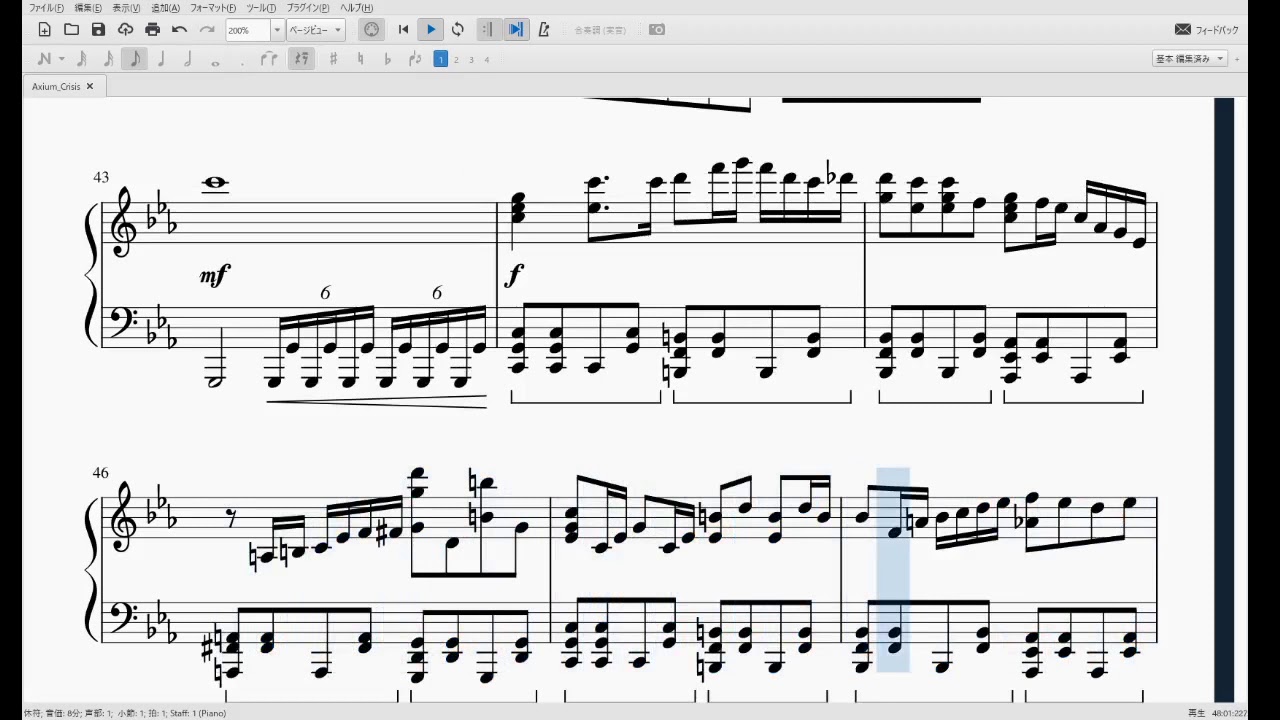Select voice 3
The image size is (1280, 720).
click(471, 59)
